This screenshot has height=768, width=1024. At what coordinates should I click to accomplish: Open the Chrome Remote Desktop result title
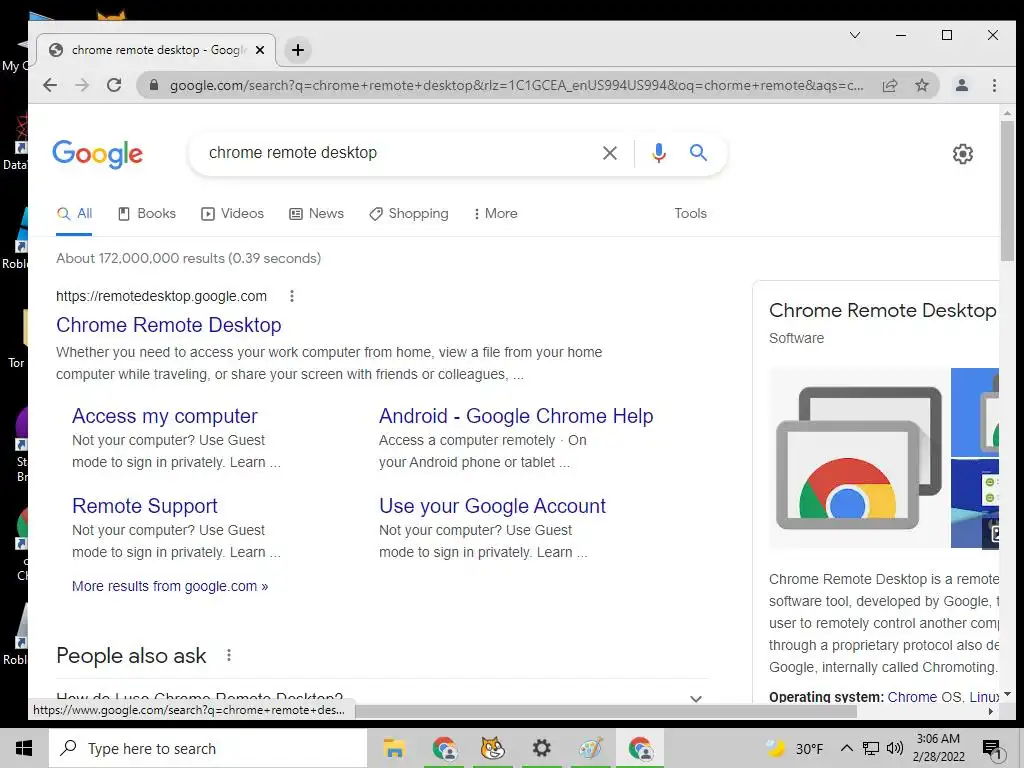click(168, 325)
